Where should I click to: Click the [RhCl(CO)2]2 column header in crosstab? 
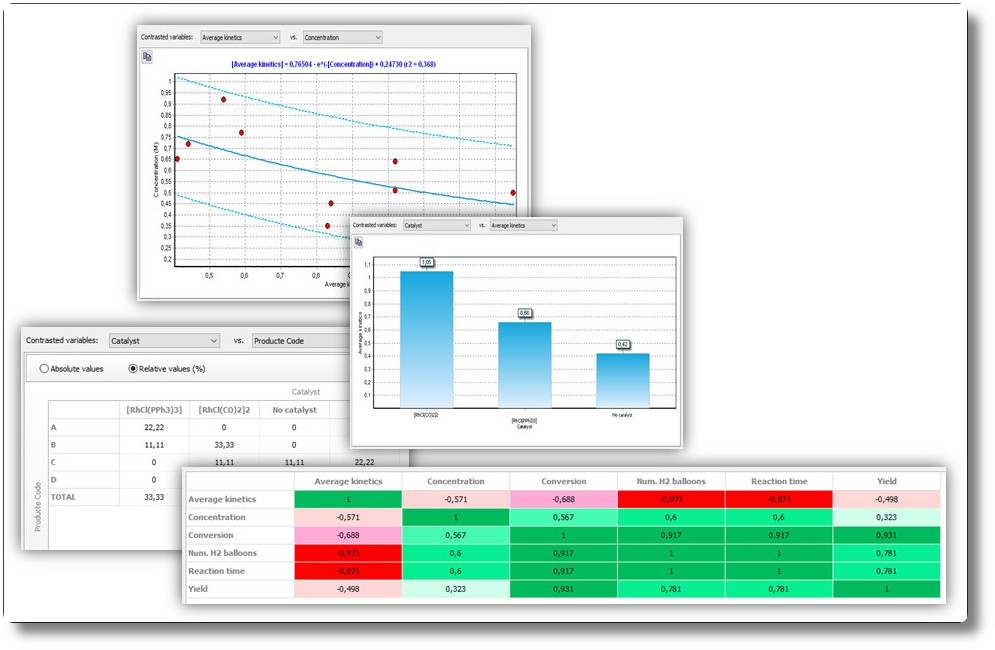[x=224, y=410]
